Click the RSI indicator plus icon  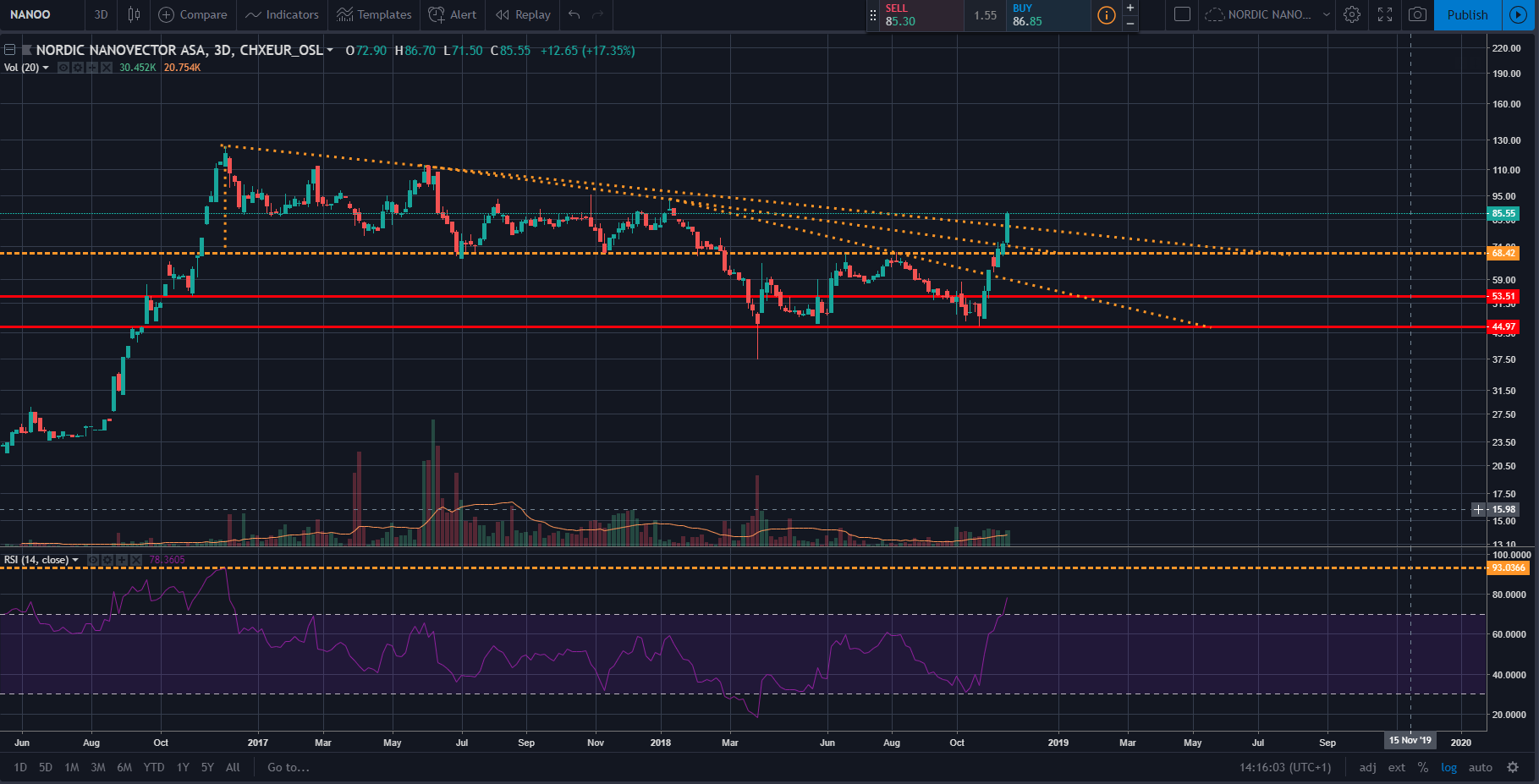pos(122,560)
